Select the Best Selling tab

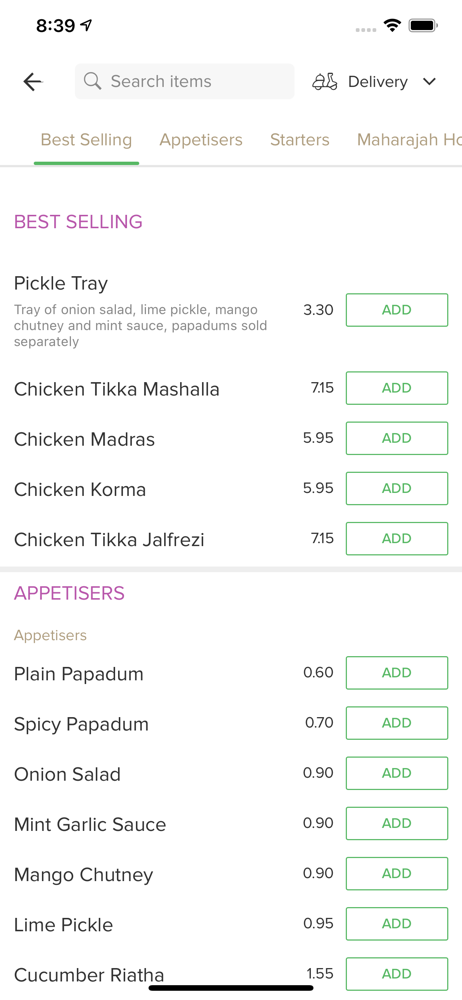[86, 140]
